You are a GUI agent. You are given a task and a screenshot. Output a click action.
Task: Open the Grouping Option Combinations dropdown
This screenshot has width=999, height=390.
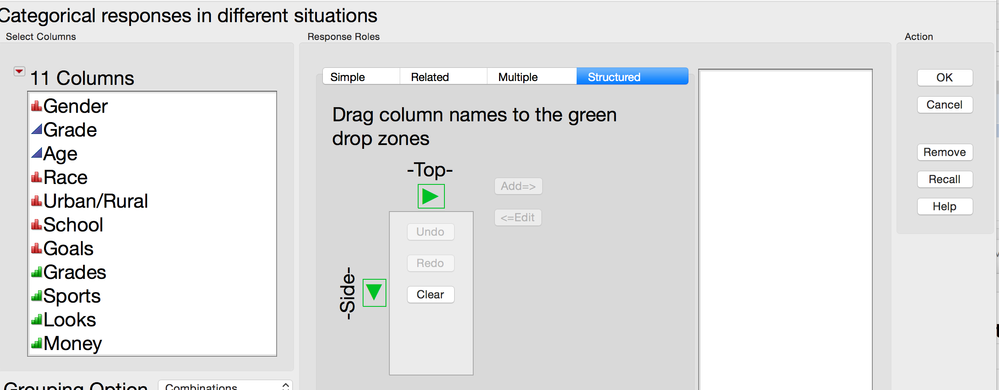[226, 385]
